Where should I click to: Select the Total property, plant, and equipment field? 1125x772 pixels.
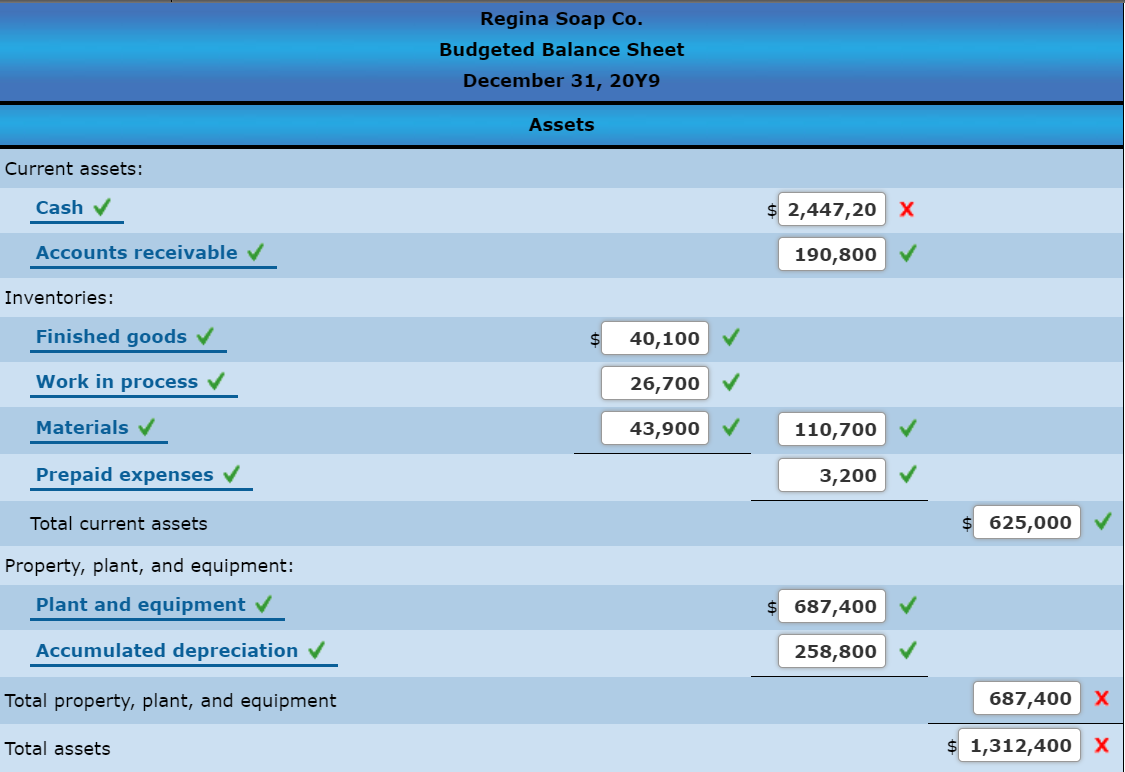pyautogui.click(x=1027, y=698)
